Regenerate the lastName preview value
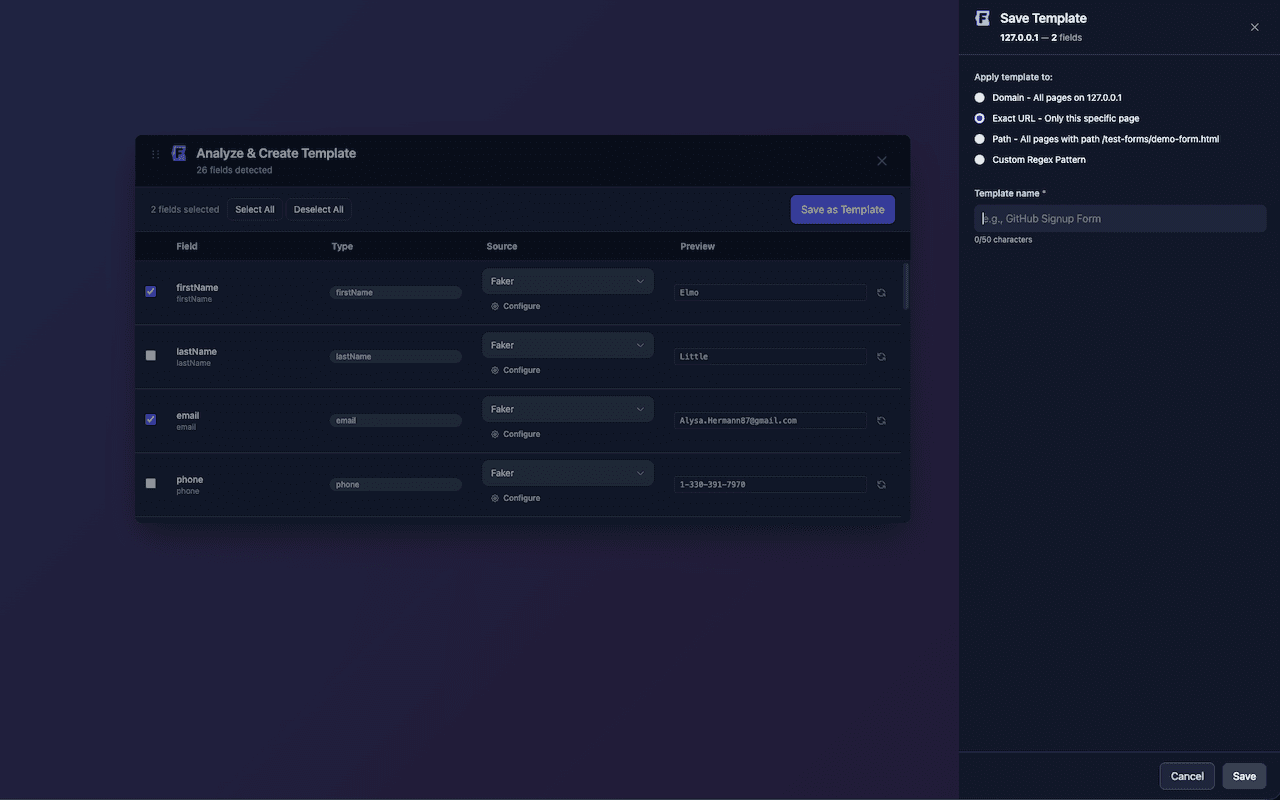The width and height of the screenshot is (1280, 800). tap(881, 356)
